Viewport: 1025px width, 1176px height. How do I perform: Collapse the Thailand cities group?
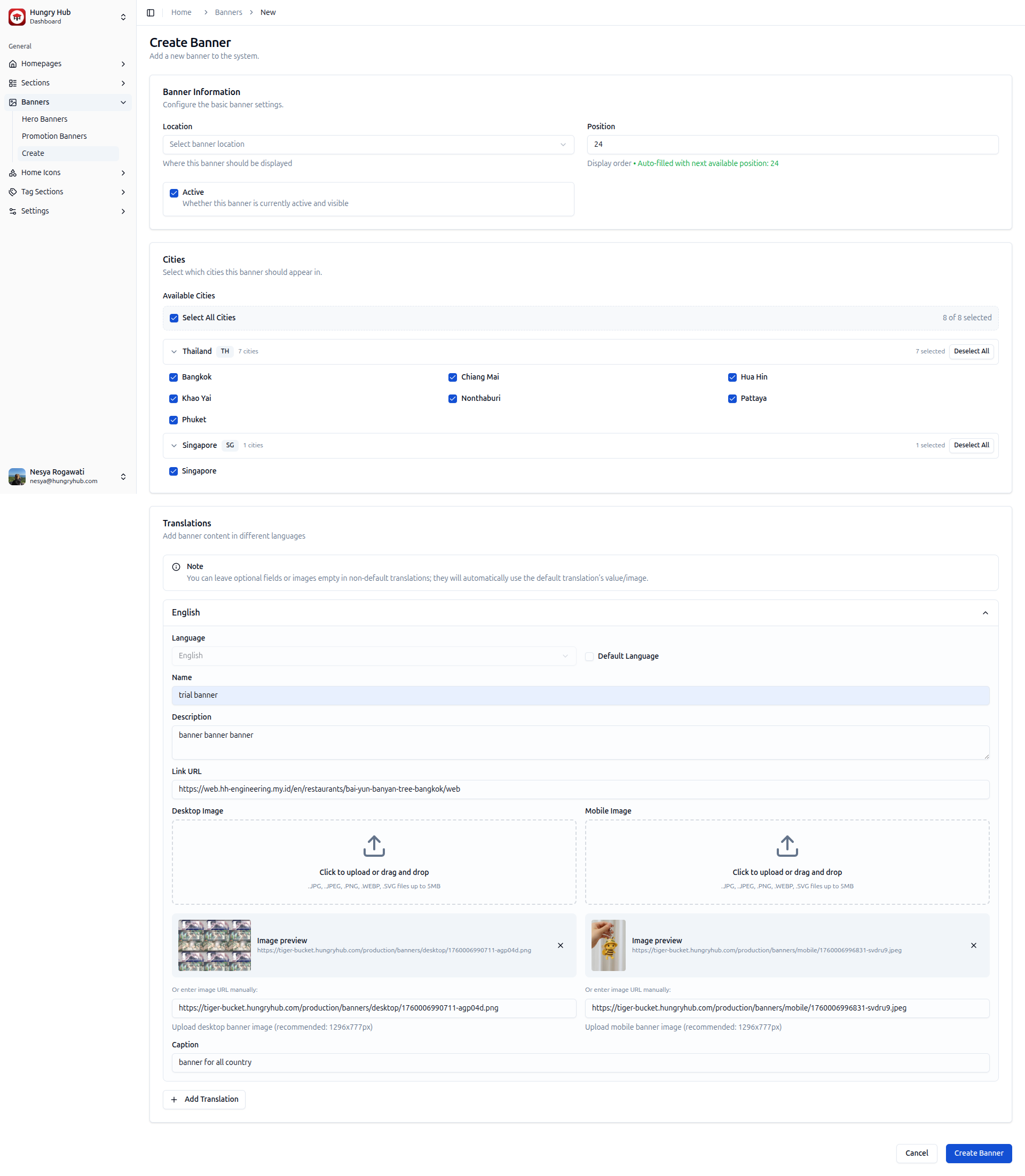point(174,351)
